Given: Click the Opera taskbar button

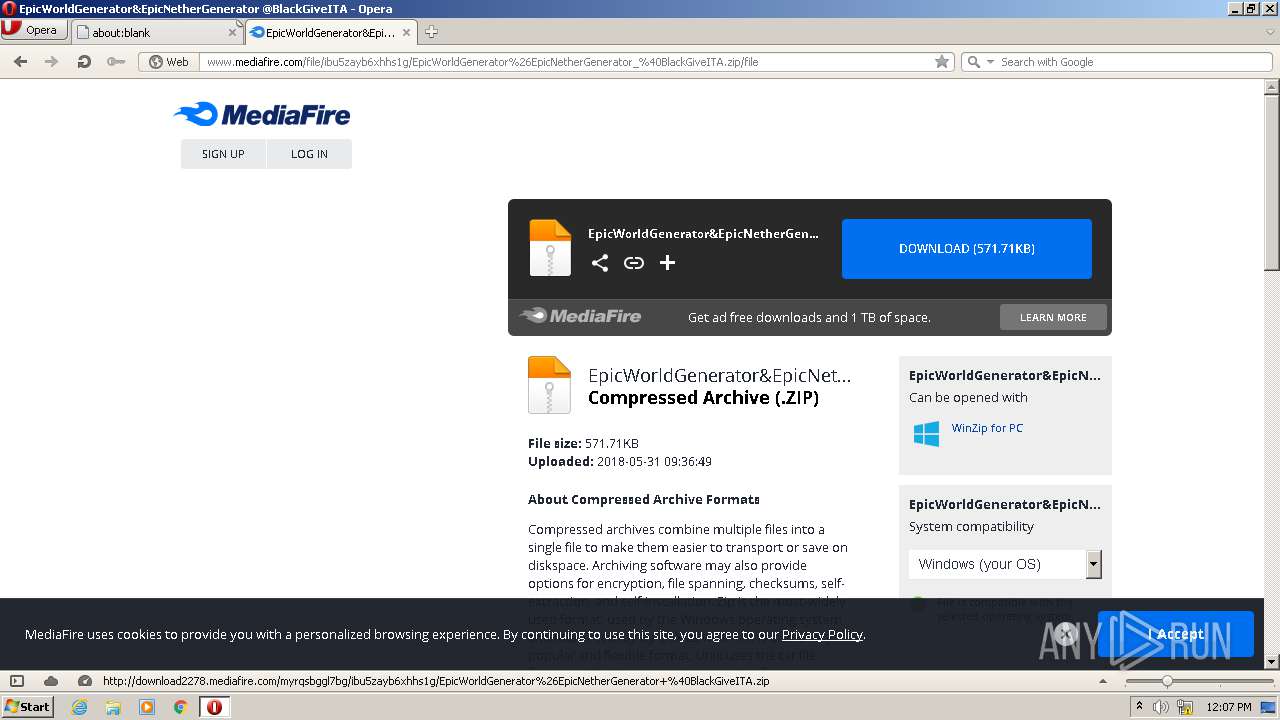Looking at the screenshot, I should pos(215,707).
